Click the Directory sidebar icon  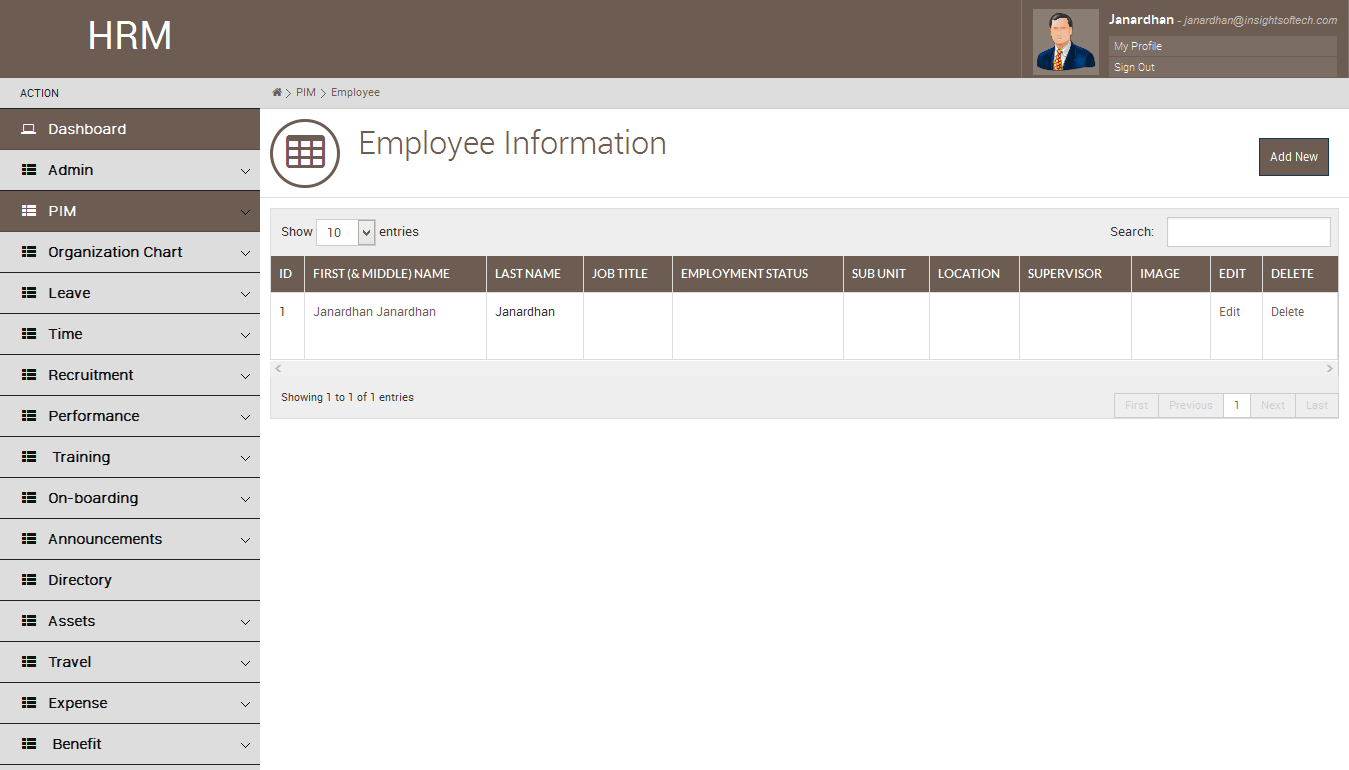click(30, 580)
